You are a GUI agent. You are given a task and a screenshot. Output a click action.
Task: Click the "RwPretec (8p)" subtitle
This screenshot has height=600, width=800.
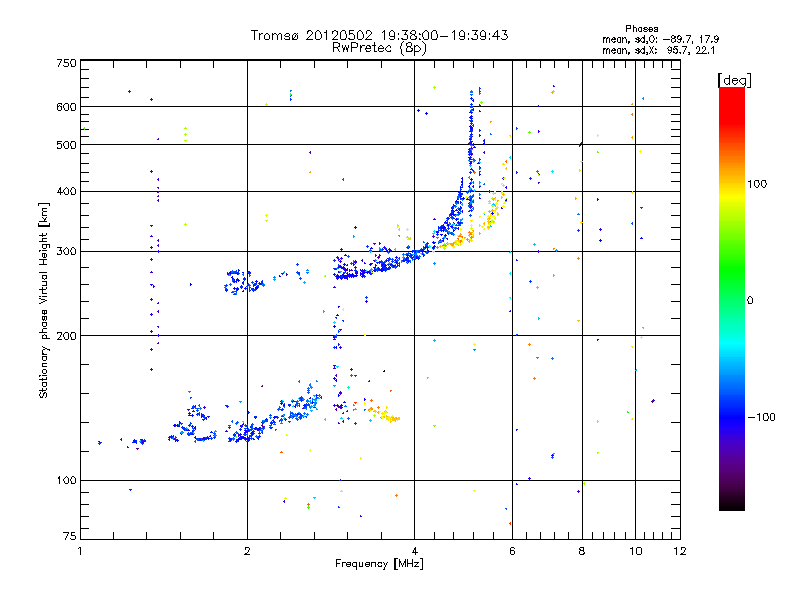pos(379,48)
